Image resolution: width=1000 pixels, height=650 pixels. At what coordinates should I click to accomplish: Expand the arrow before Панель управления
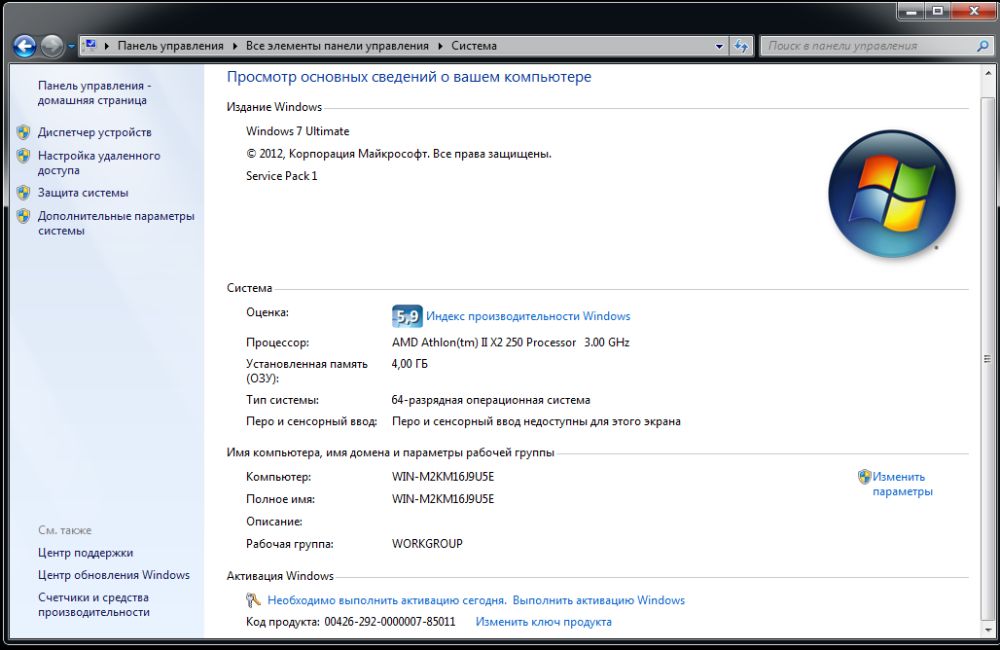pyautogui.click(x=107, y=46)
